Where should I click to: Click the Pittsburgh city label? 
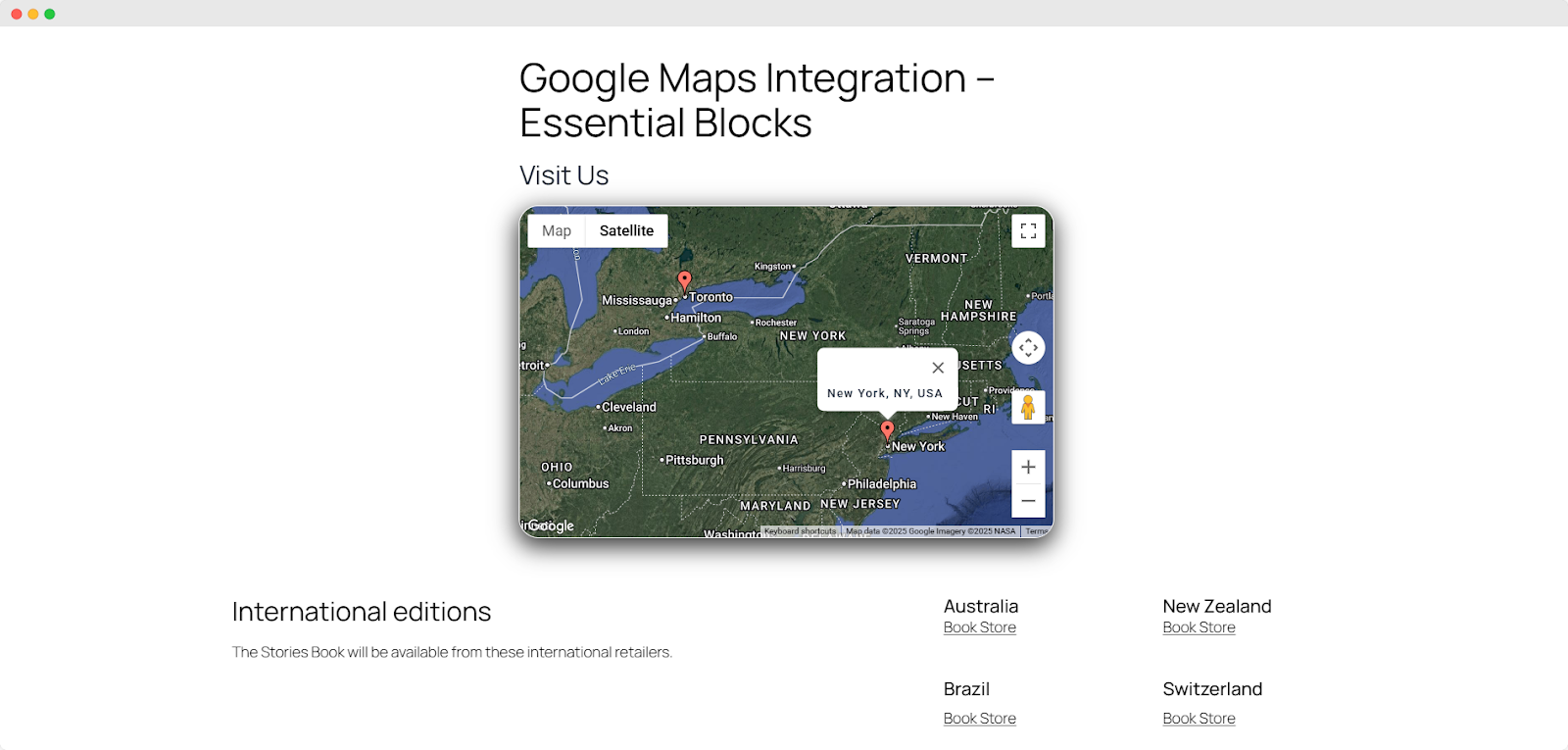point(694,460)
